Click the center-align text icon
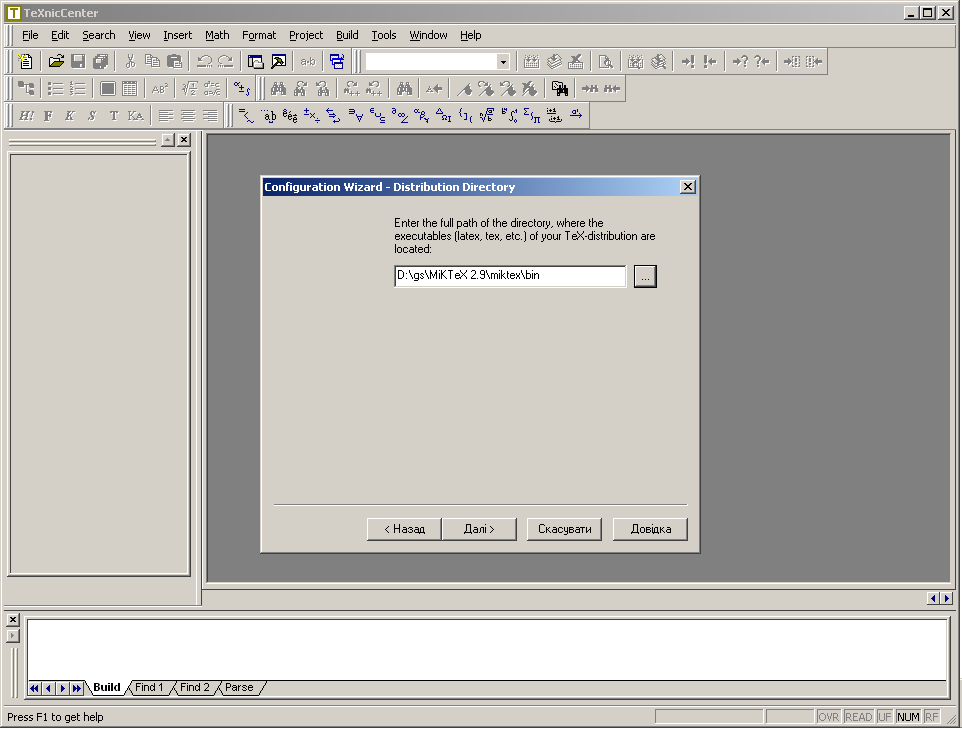The image size is (962, 729). click(x=187, y=116)
